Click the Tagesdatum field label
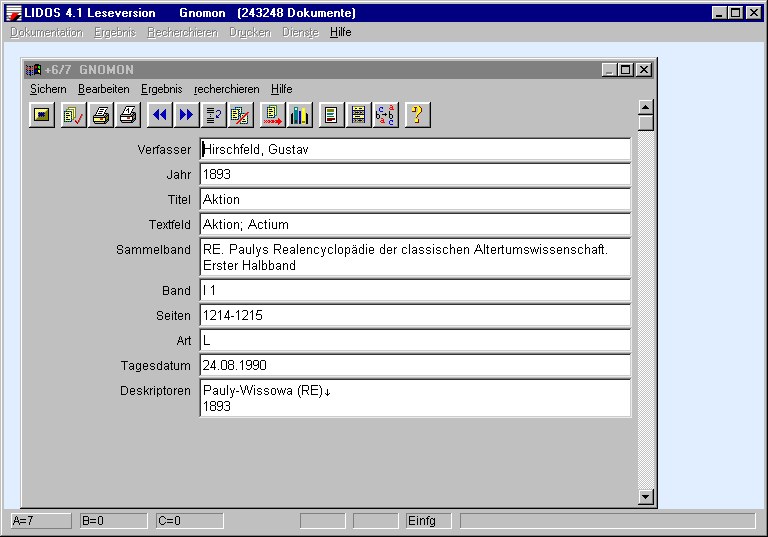Screen dimensions: 768x537 [156, 366]
